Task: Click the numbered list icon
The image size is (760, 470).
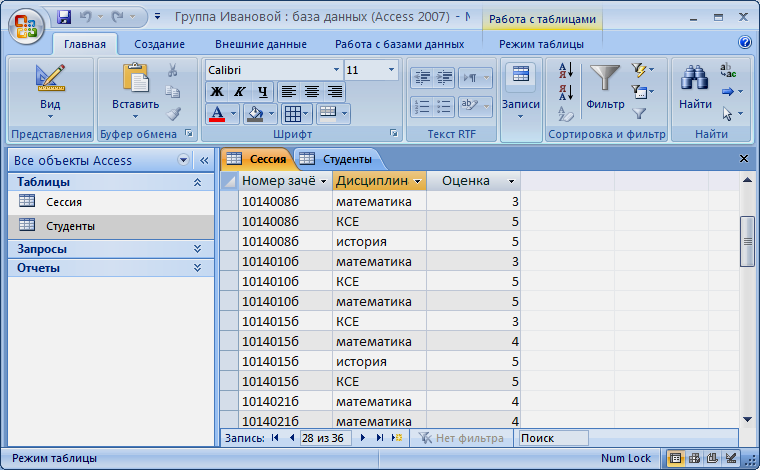Action: (422, 107)
